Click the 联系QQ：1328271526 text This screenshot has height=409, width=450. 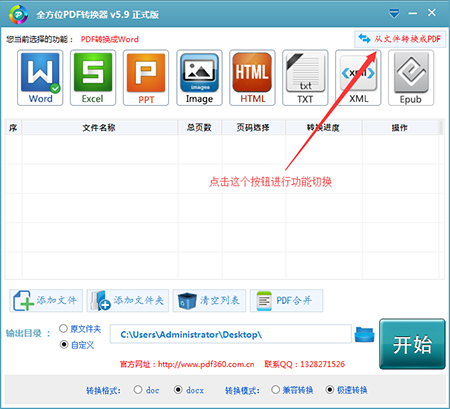coord(305,364)
